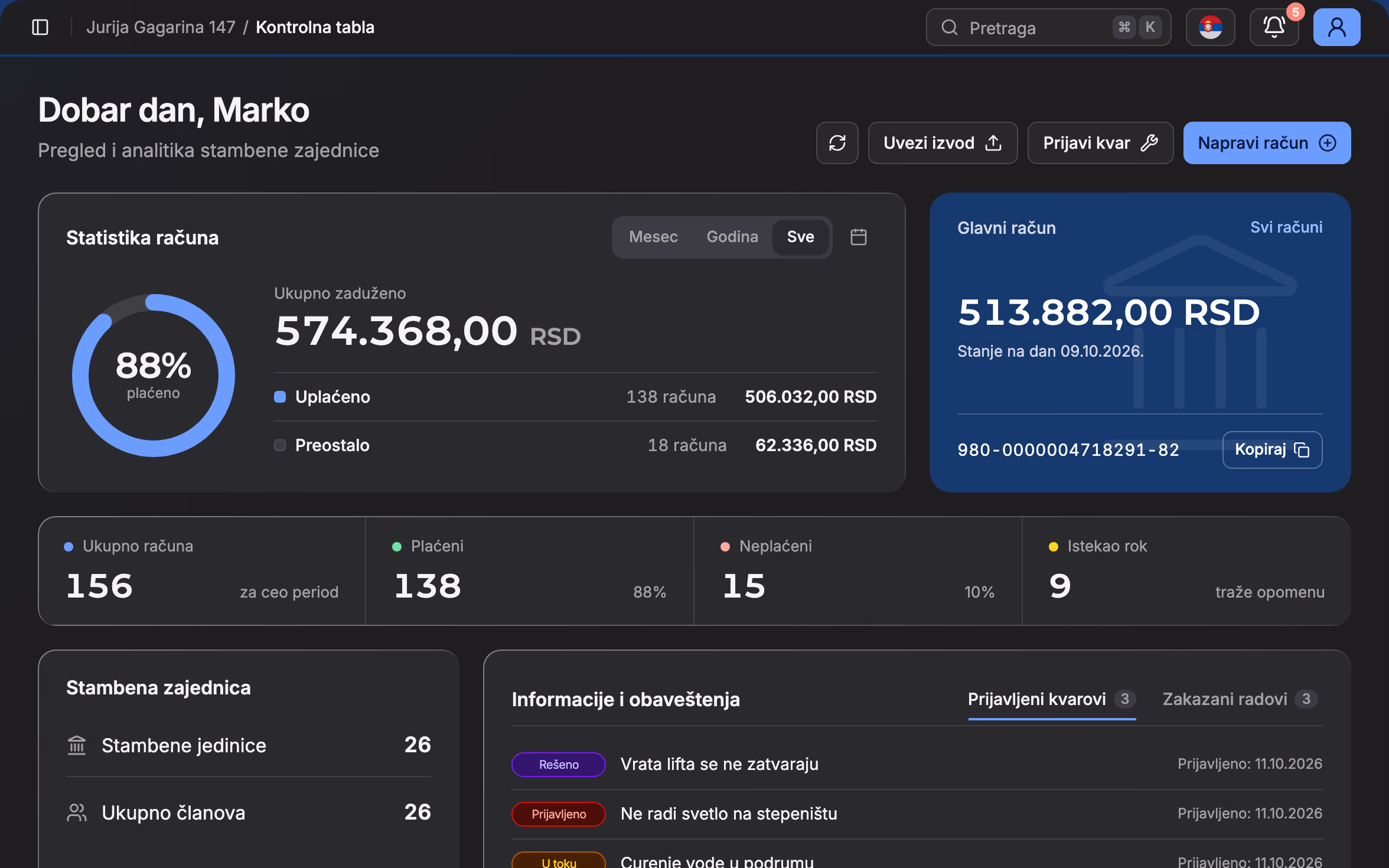Open the Plaćeni 138 card
This screenshot has height=868, width=1389.
[x=530, y=571]
